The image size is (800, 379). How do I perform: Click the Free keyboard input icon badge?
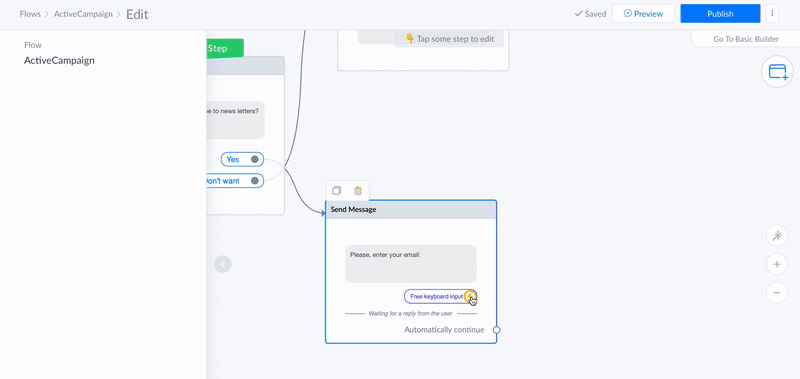(x=470, y=296)
